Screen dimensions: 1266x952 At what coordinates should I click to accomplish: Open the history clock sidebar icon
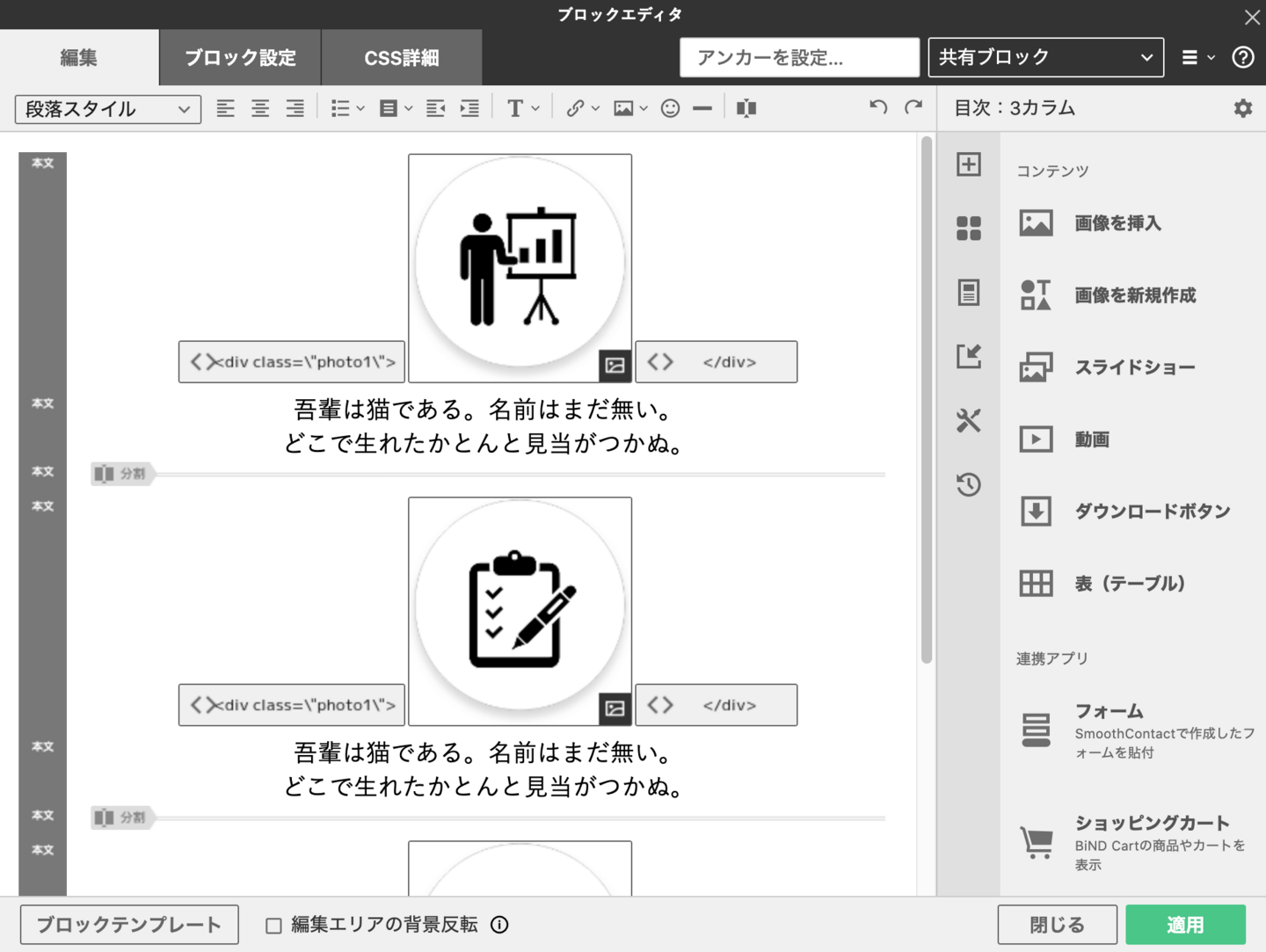tap(969, 484)
